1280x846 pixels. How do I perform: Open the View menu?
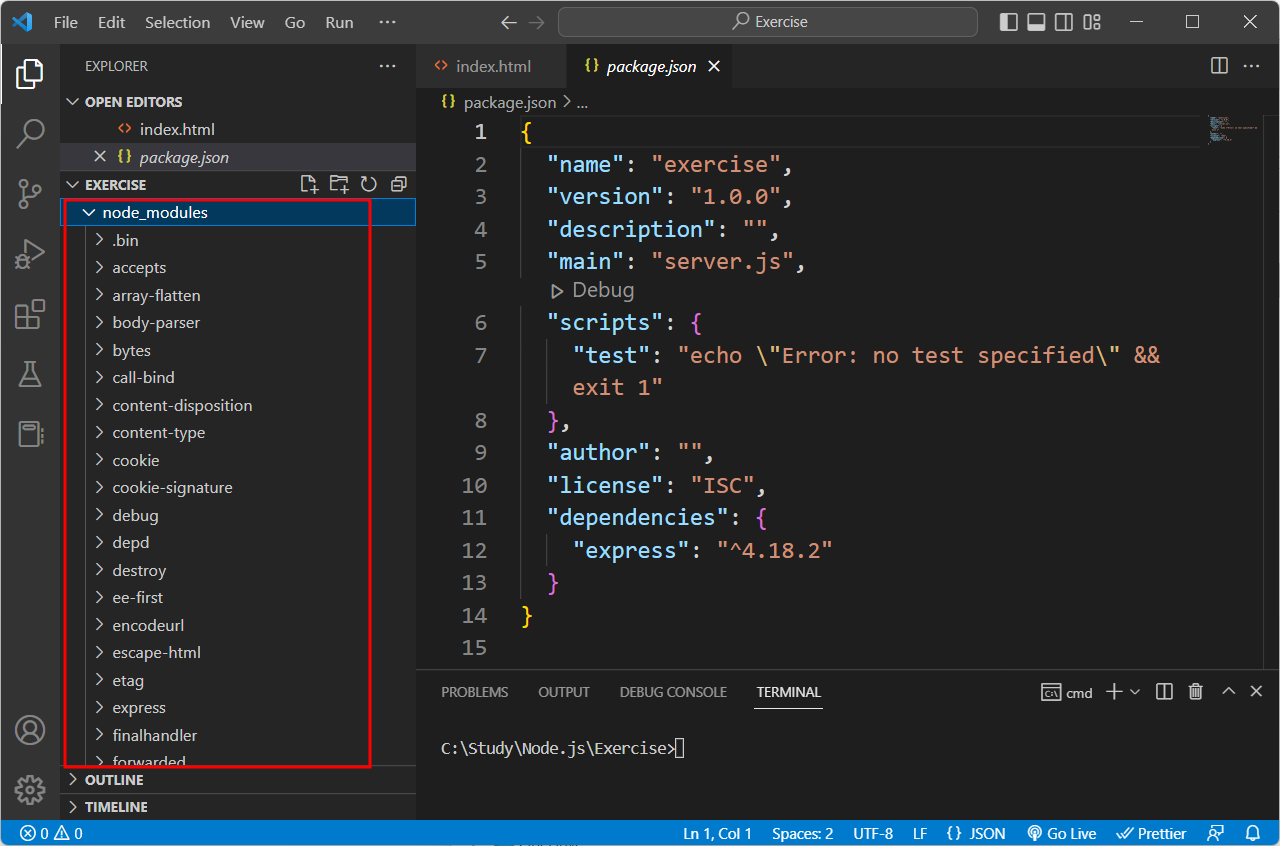248,22
